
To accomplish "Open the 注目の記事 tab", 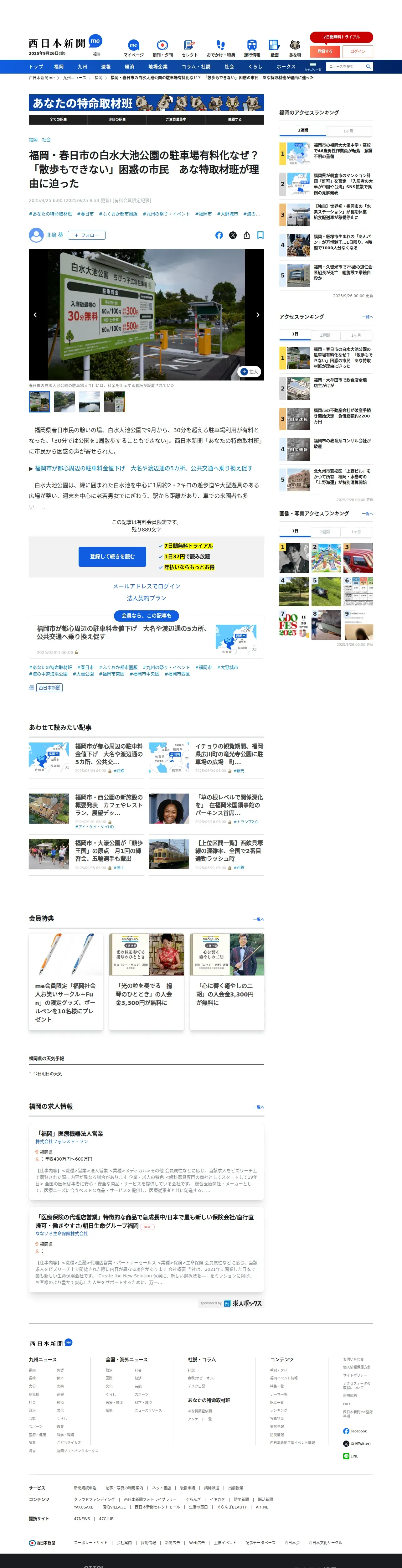I will click(x=117, y=120).
